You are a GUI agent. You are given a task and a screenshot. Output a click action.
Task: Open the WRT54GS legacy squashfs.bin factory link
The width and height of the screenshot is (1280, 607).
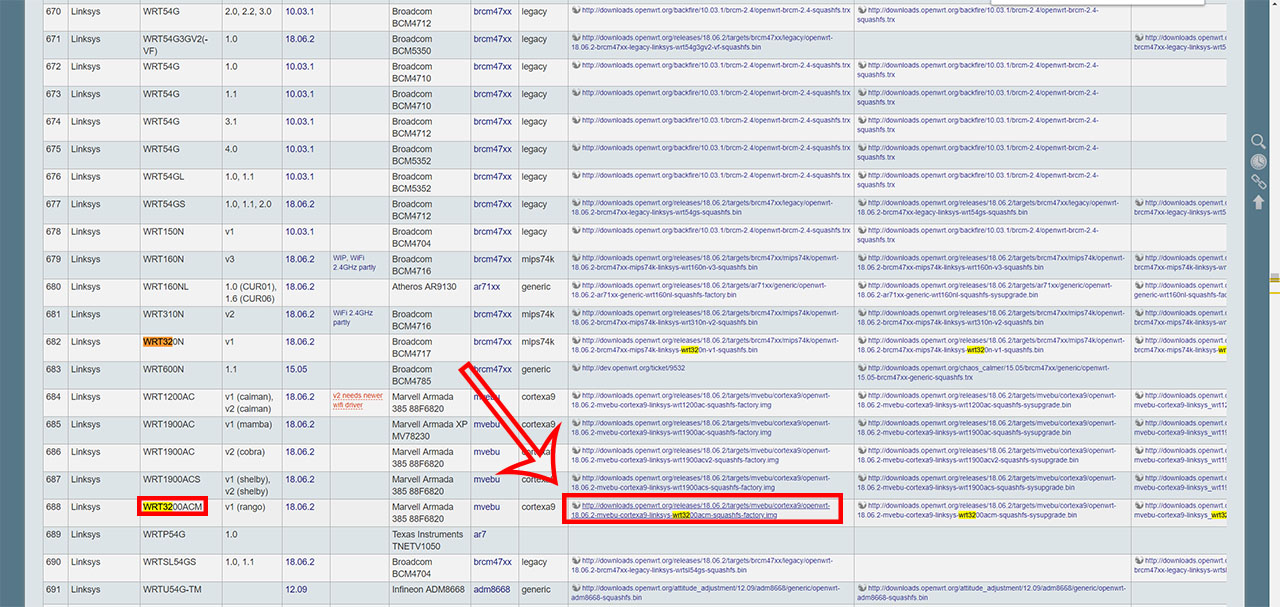(x=701, y=208)
